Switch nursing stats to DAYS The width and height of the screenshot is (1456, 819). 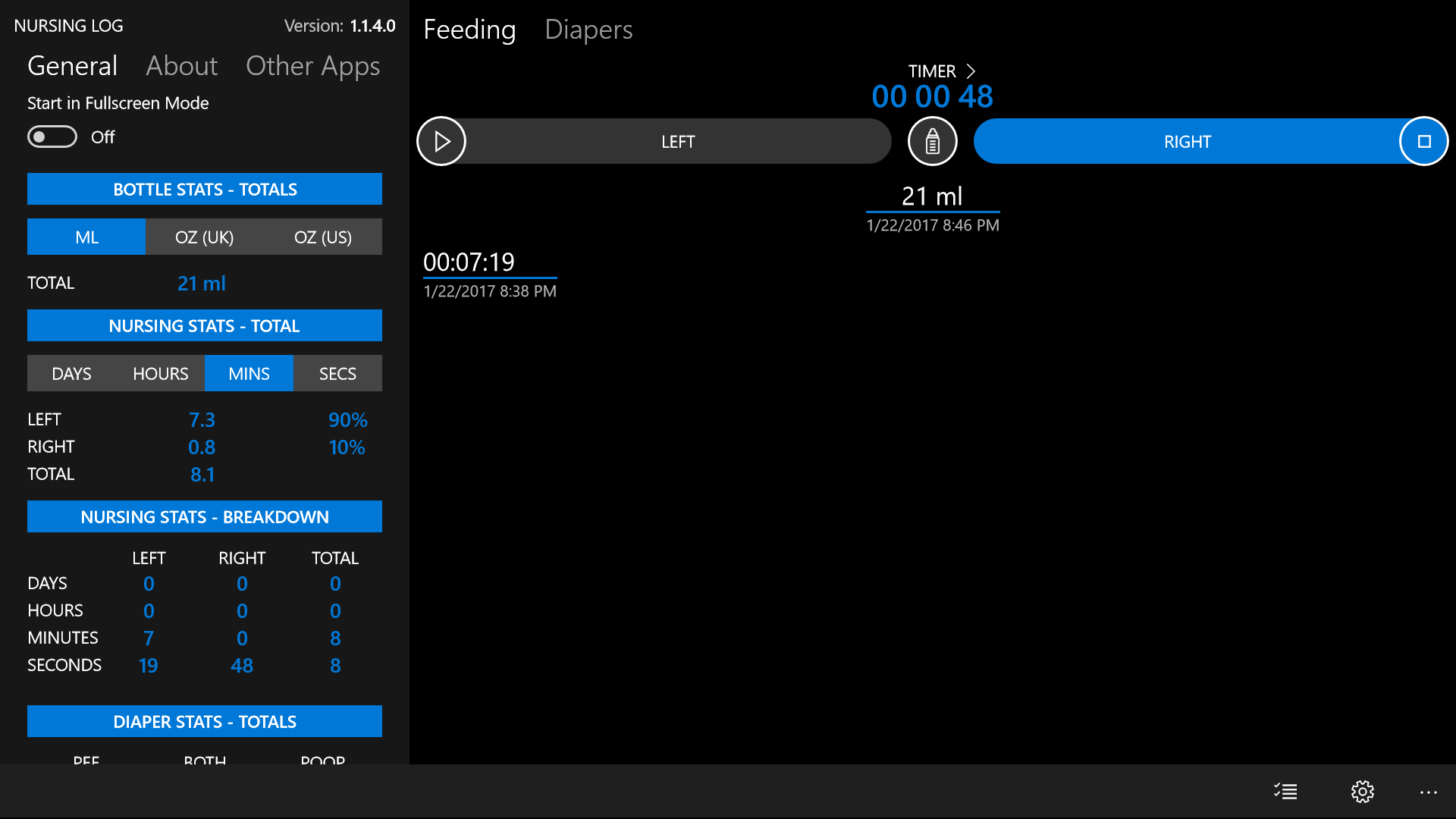(71, 374)
